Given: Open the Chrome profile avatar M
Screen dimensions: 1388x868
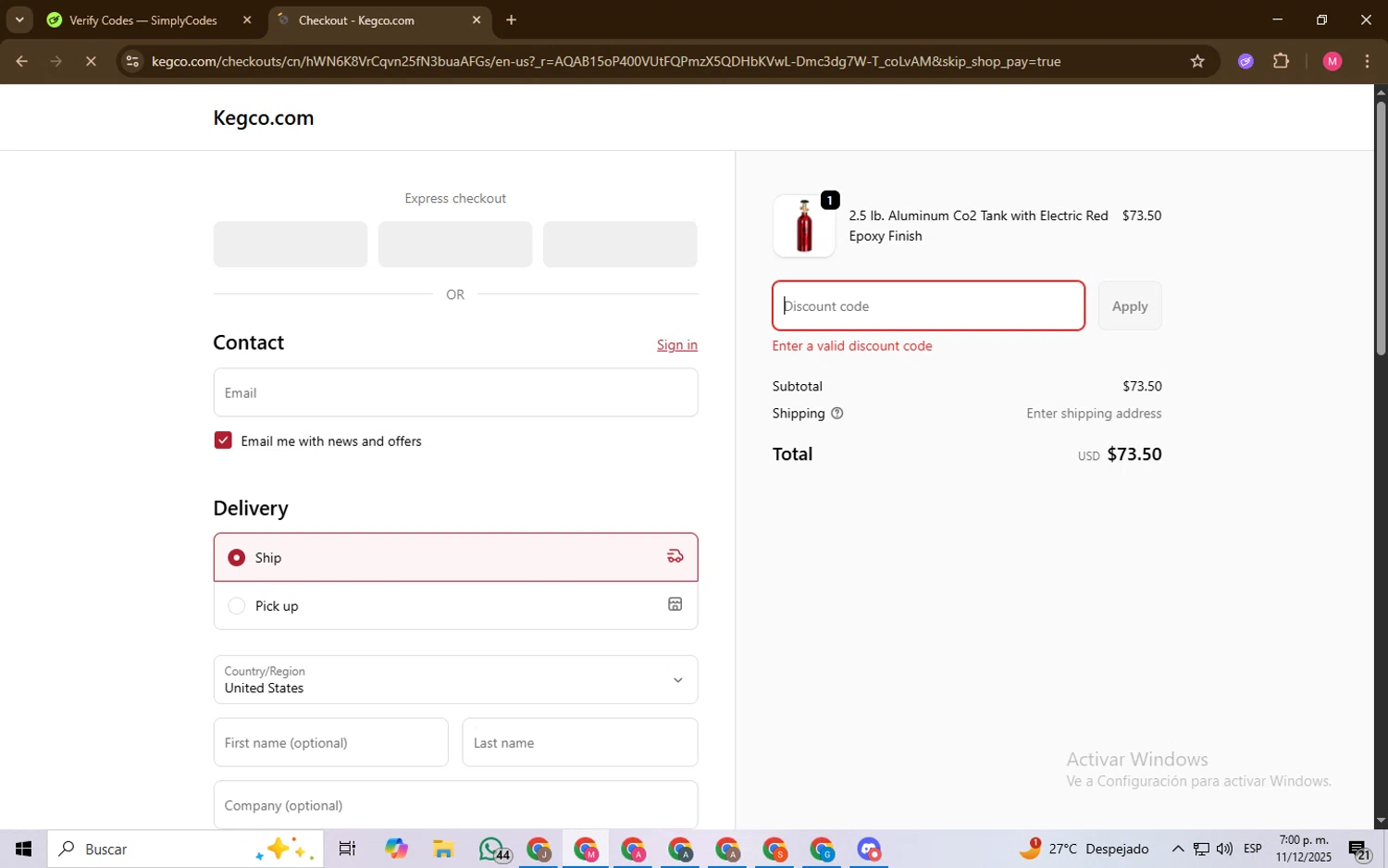Looking at the screenshot, I should pos(1332,61).
